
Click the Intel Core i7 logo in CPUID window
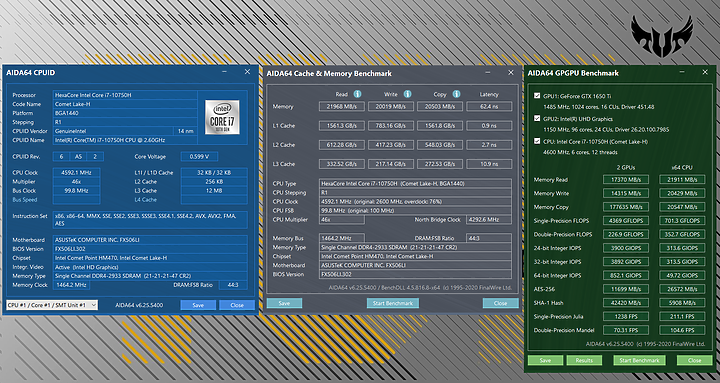pyautogui.click(x=222, y=117)
